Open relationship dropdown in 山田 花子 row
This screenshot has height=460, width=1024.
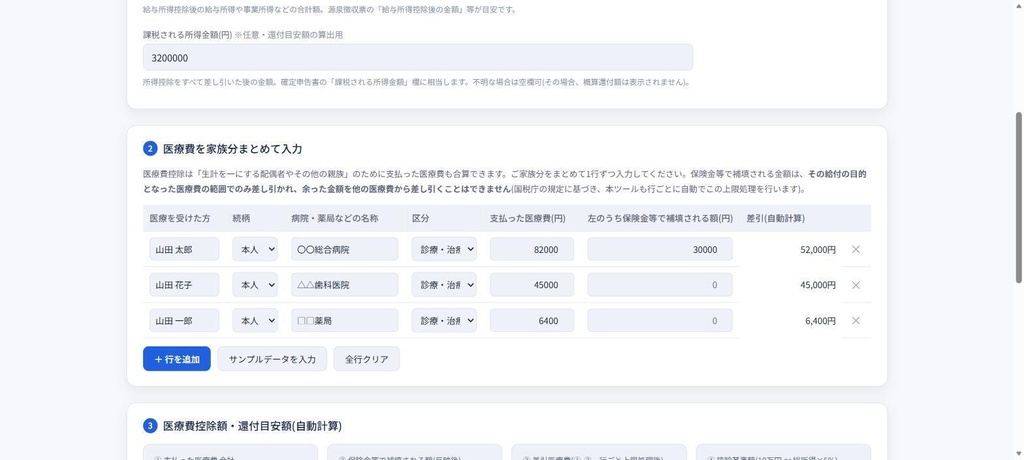pyautogui.click(x=255, y=285)
